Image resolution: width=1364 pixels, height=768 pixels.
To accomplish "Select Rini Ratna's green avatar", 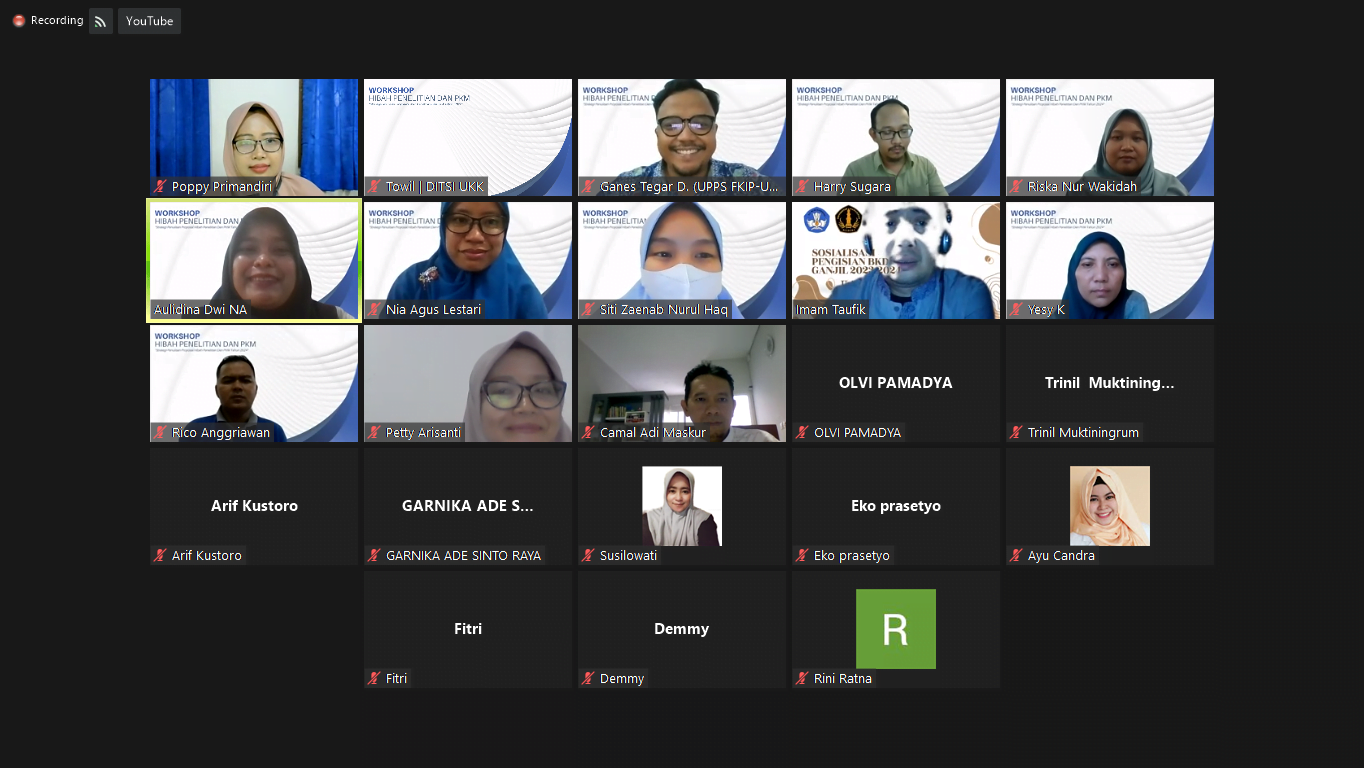I will (895, 629).
